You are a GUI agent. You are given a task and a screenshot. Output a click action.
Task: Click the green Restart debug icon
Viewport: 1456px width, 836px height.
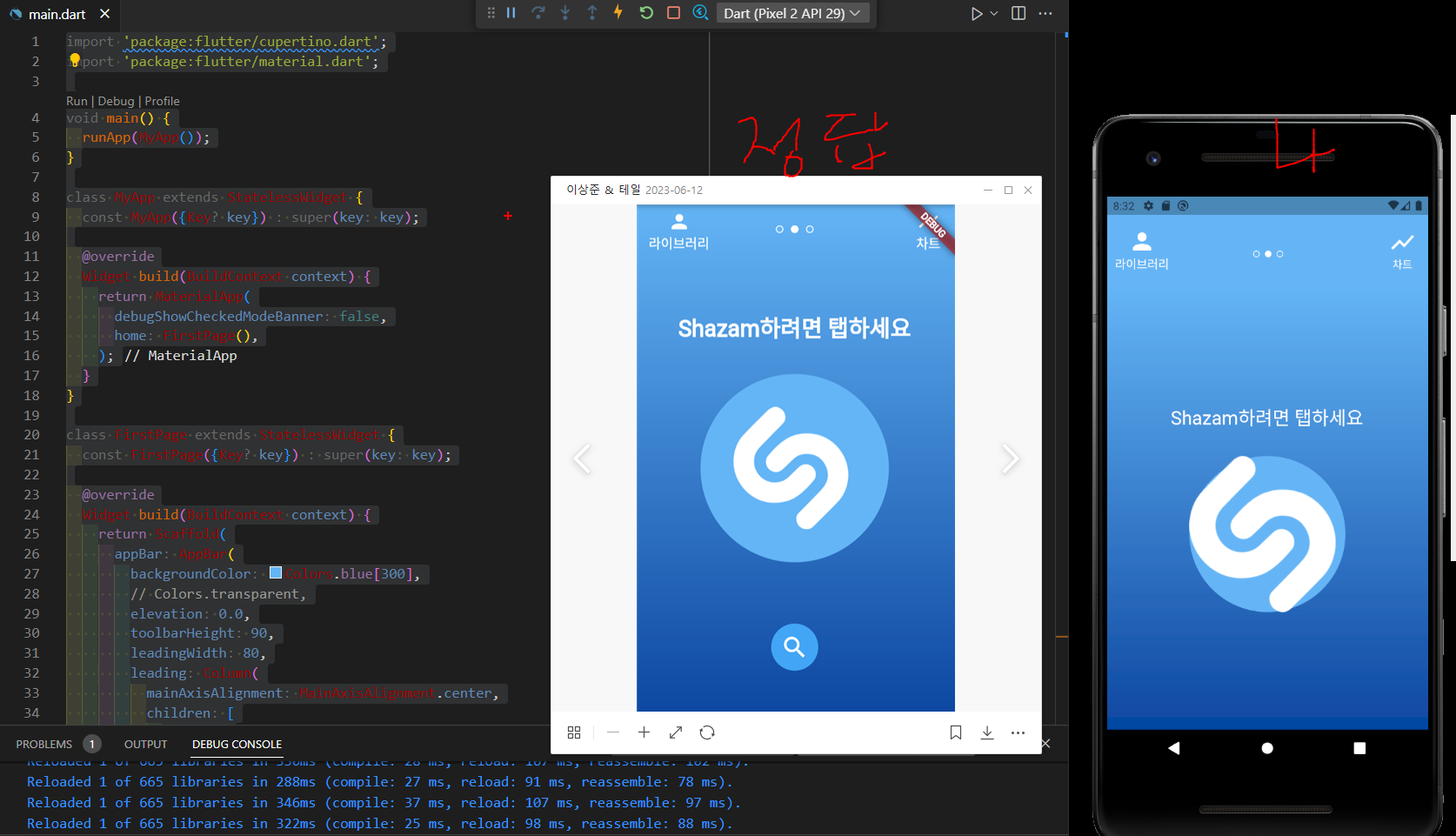646,13
